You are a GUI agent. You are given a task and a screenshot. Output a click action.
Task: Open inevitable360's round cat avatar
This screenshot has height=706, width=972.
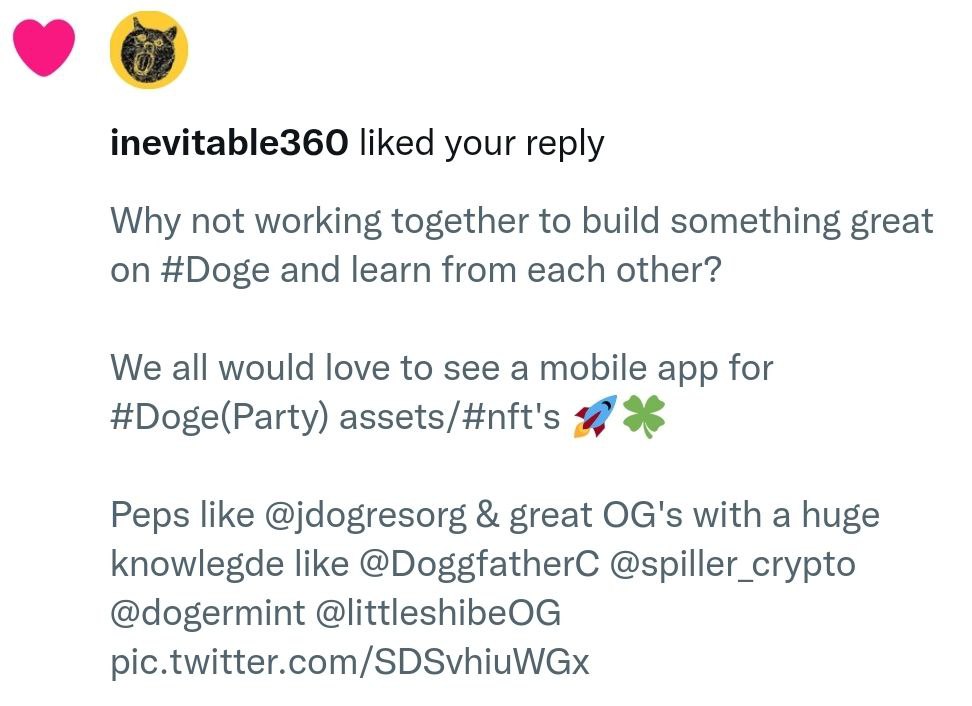[149, 50]
